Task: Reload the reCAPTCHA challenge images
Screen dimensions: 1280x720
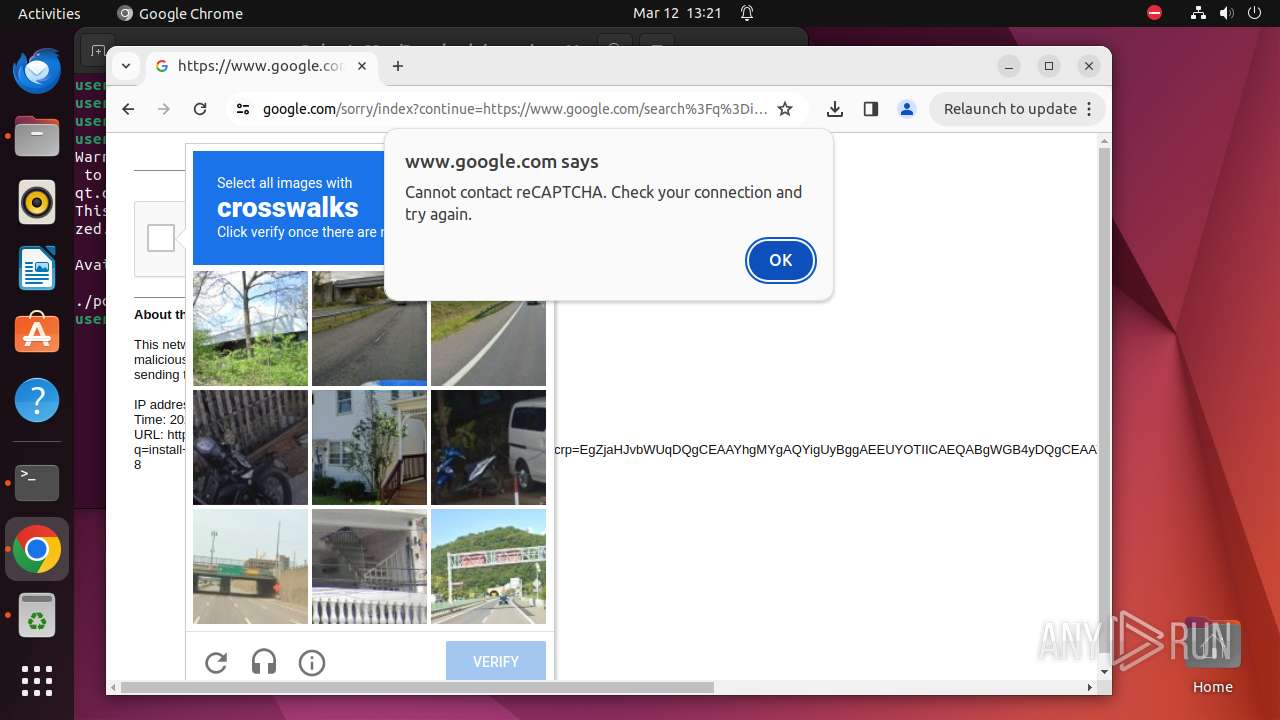Action: click(x=216, y=662)
